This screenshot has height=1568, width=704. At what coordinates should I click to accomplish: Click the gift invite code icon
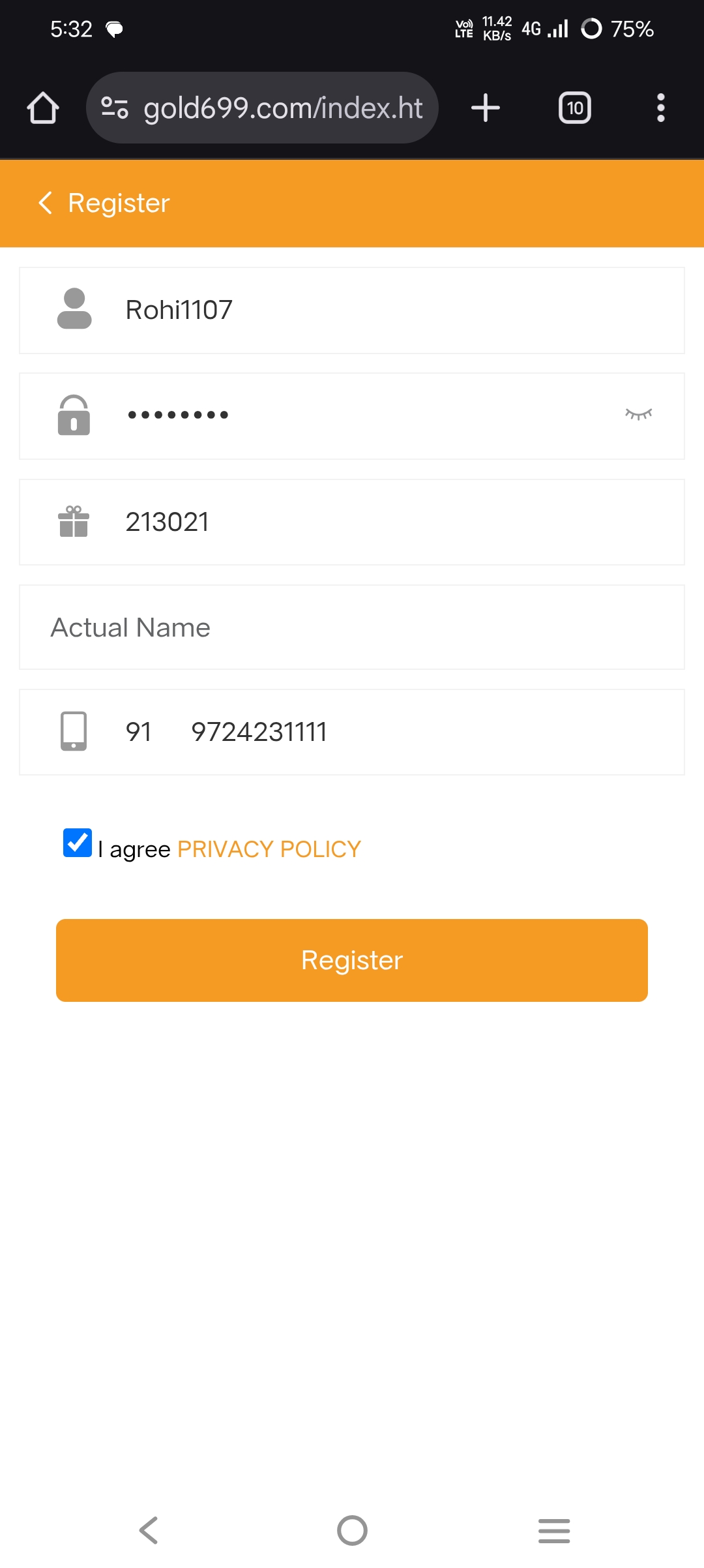pos(74,522)
